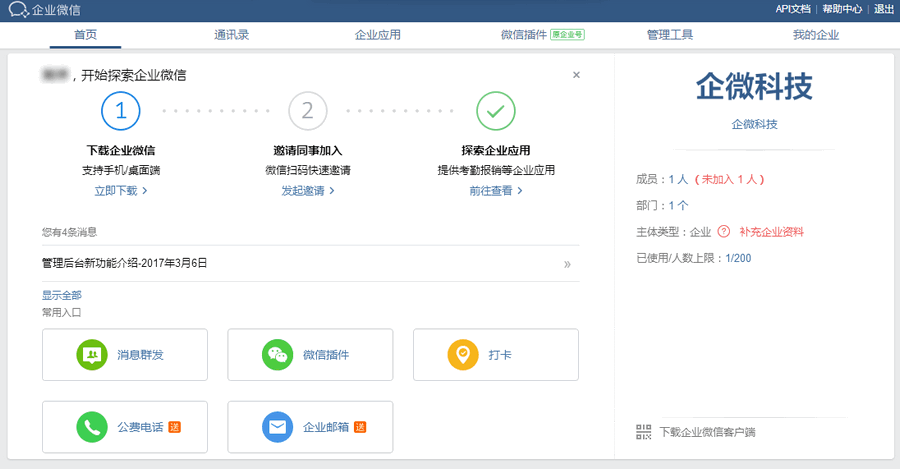Click the 1/200 usage limit value
The image size is (900, 469).
pos(738,258)
